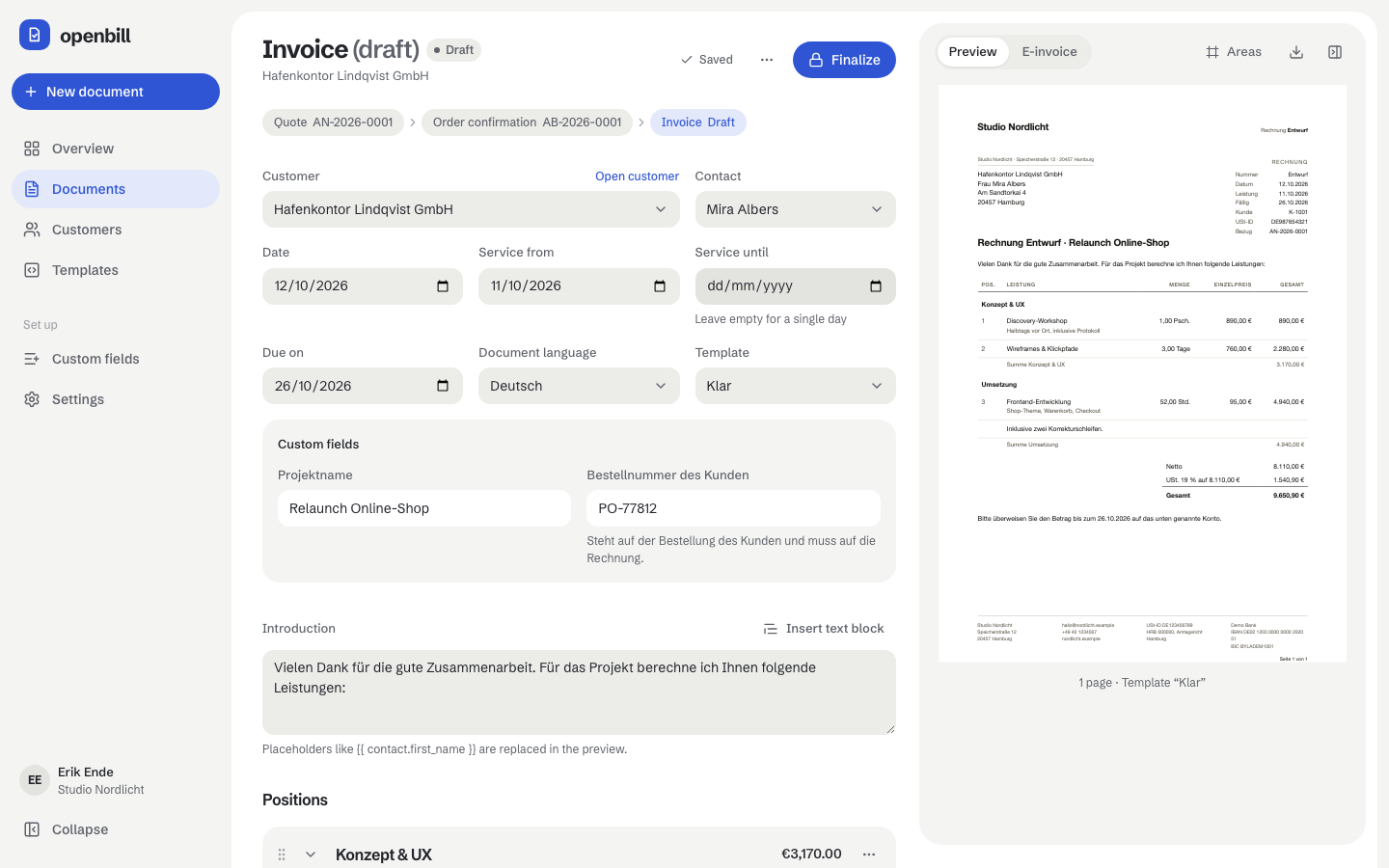
Task: Switch to the E-invoice tab
Action: coord(1049,52)
